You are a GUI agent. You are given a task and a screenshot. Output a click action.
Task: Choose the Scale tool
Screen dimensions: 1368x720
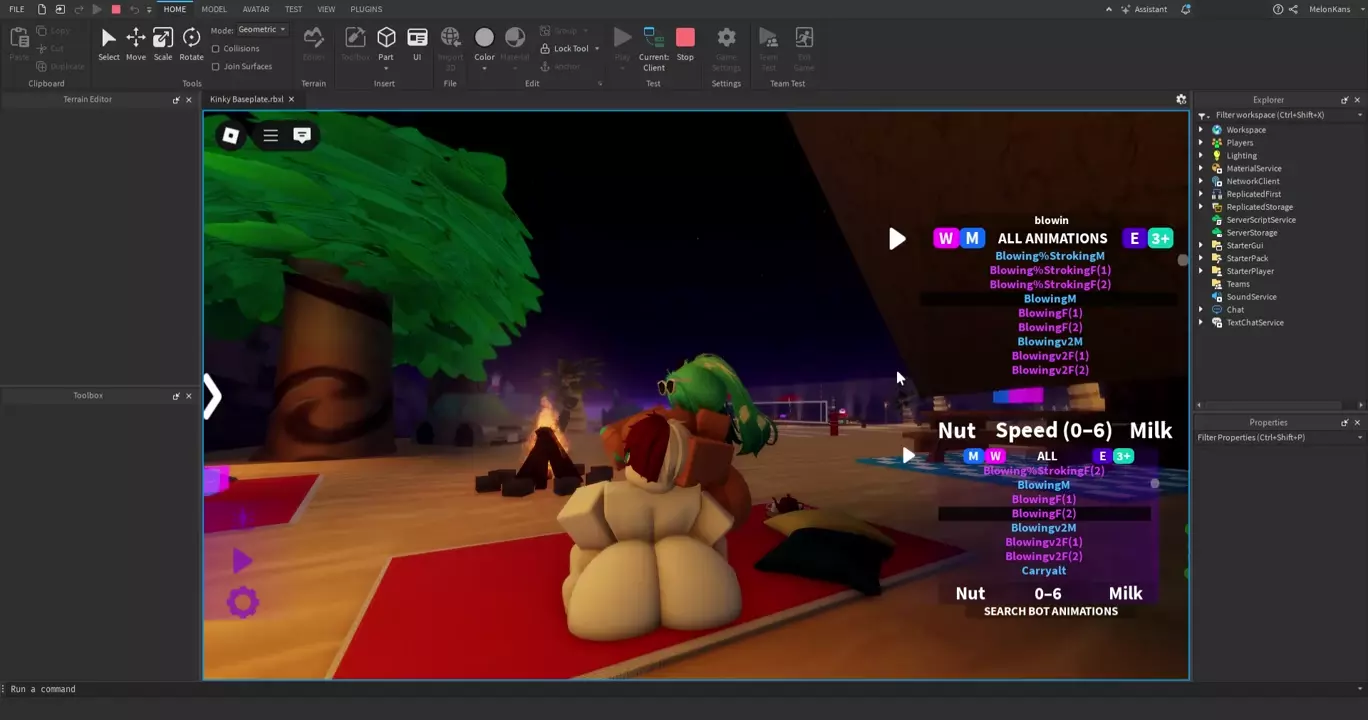coord(162,44)
